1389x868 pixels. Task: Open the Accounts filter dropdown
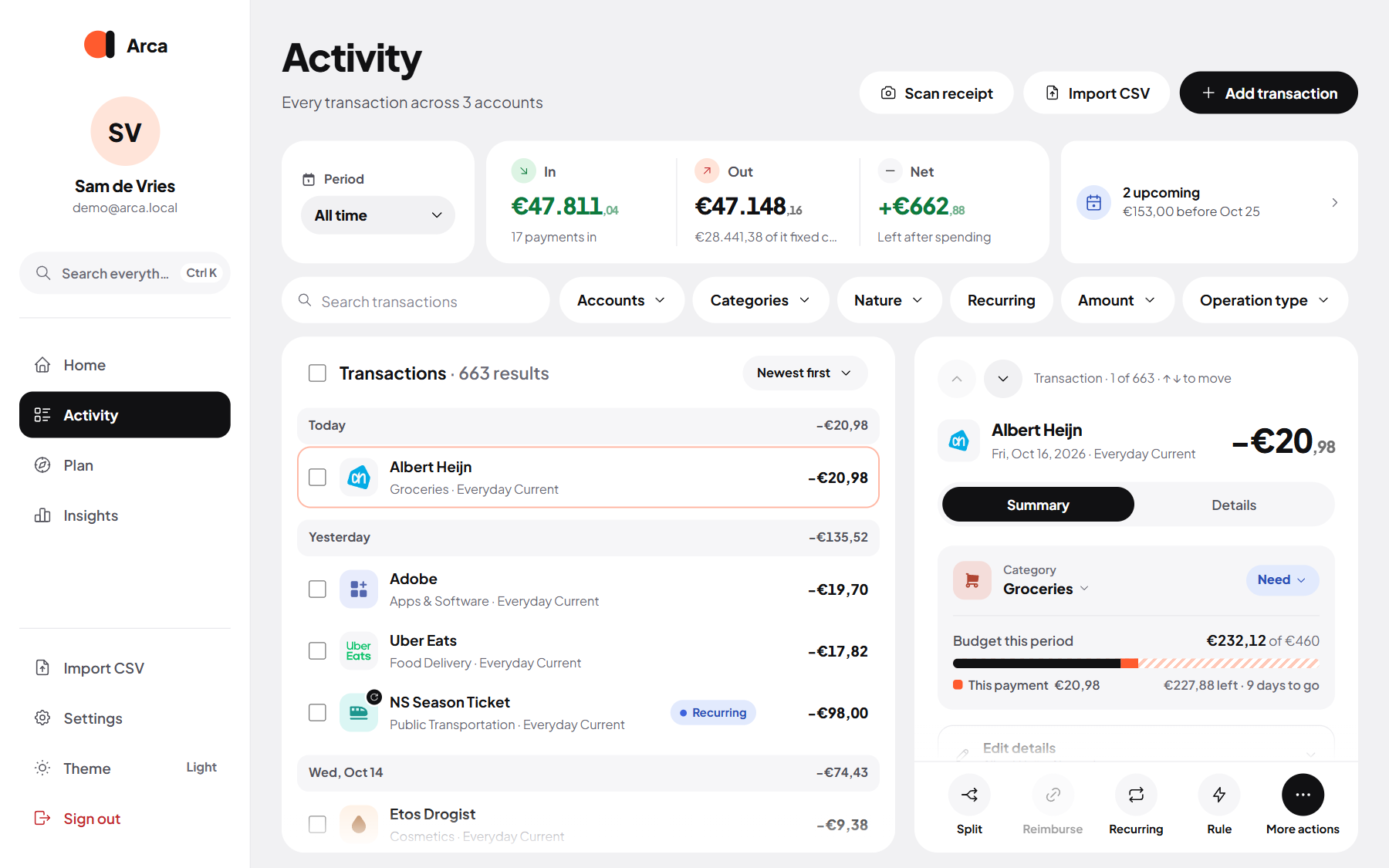(621, 300)
